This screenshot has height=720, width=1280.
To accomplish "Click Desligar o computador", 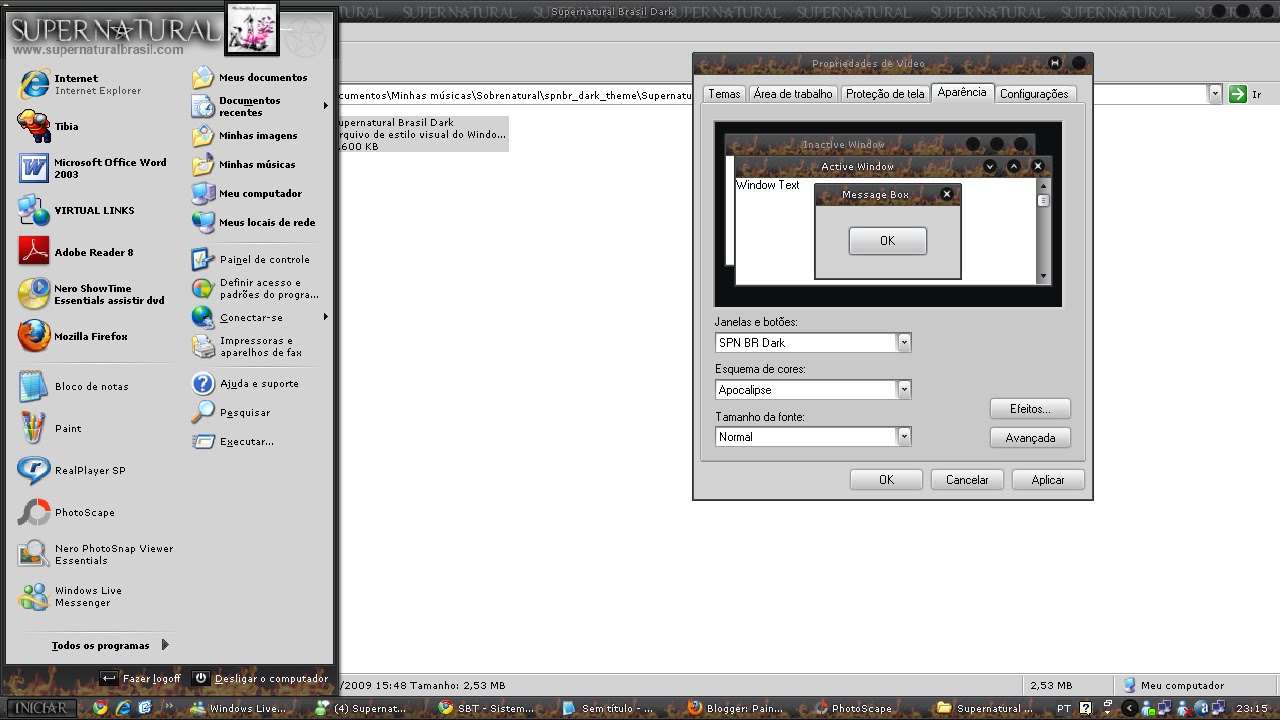I will tap(260, 678).
